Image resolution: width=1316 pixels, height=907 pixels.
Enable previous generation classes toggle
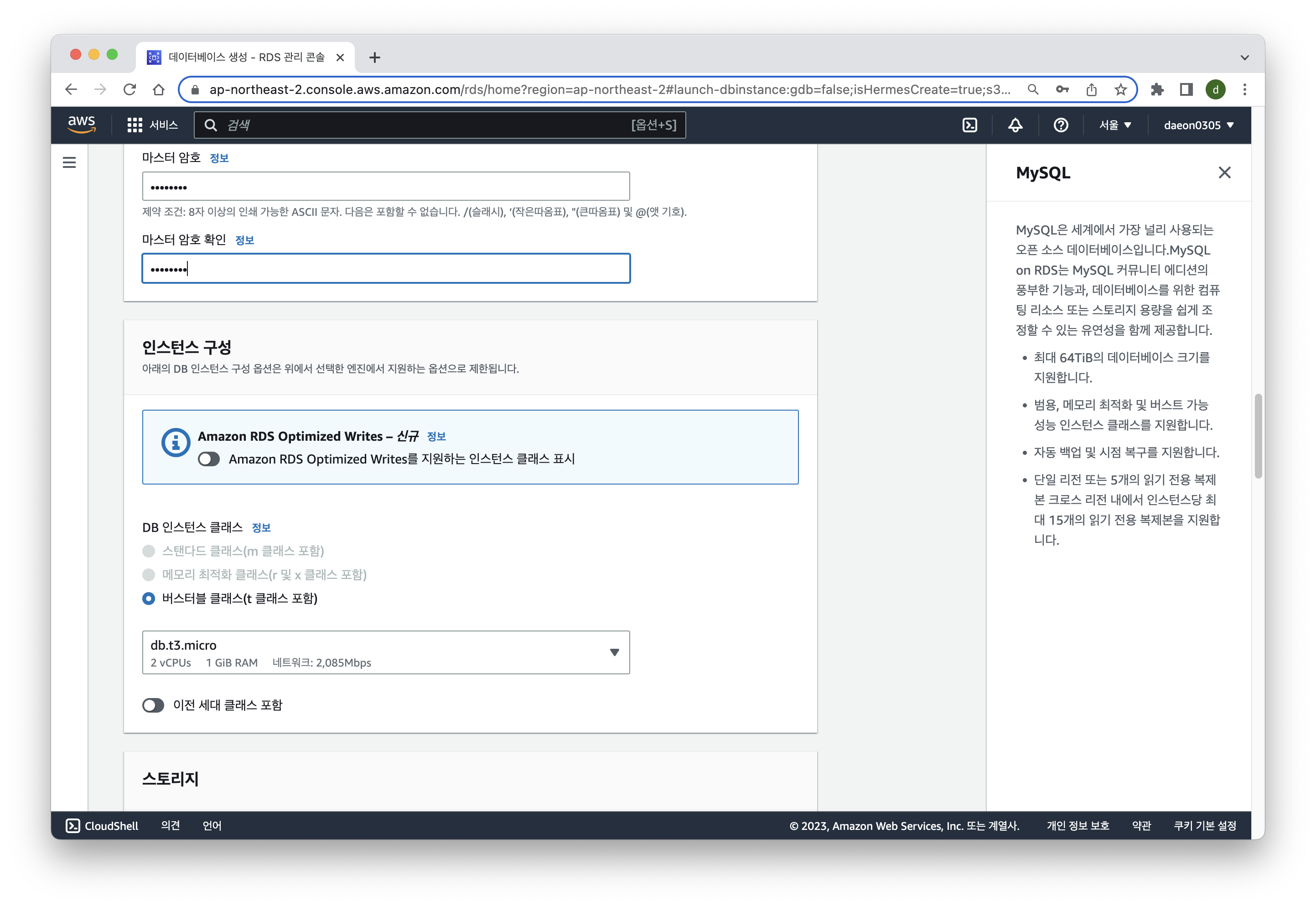pyautogui.click(x=153, y=705)
